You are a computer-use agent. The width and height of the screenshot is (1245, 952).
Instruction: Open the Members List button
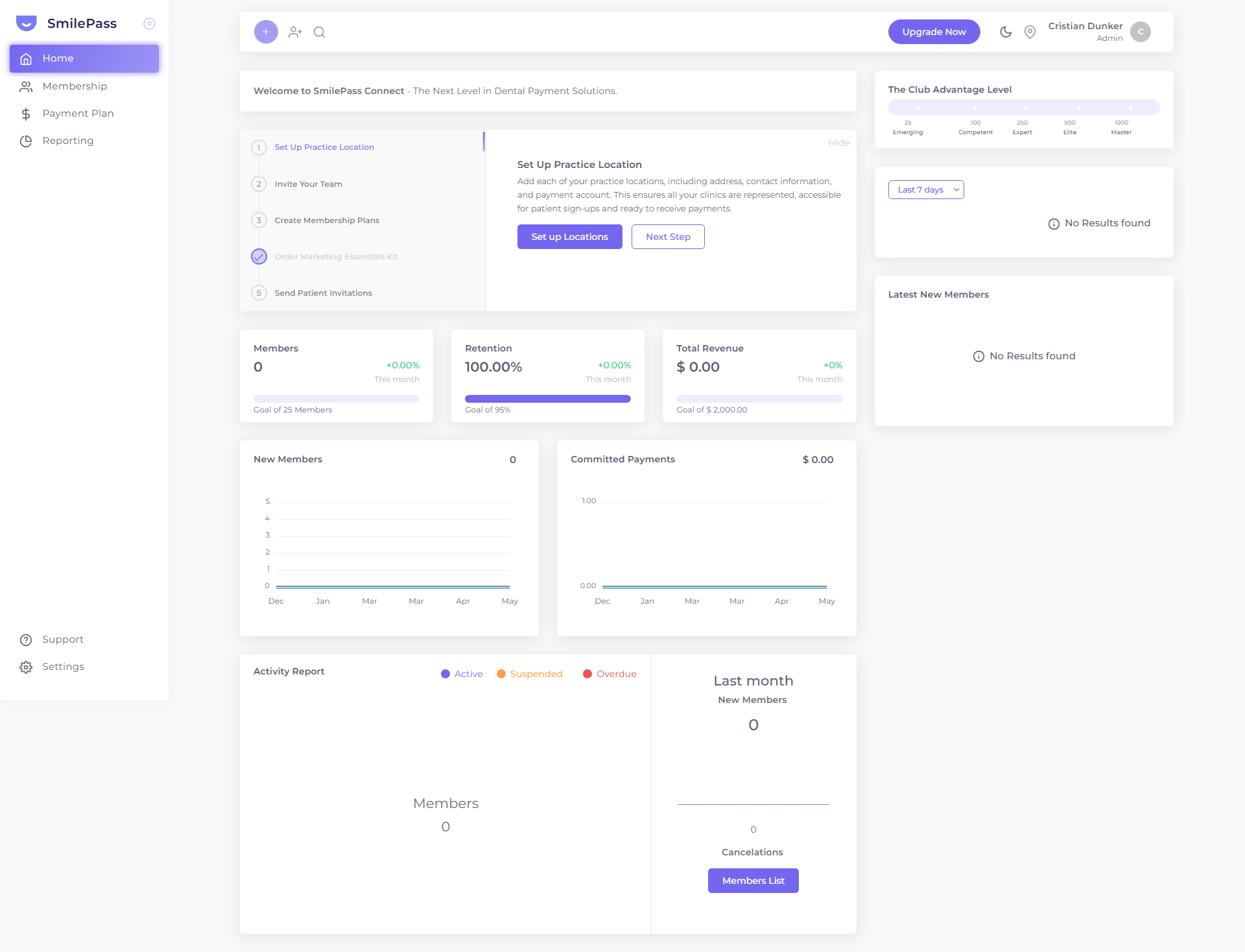[753, 881]
